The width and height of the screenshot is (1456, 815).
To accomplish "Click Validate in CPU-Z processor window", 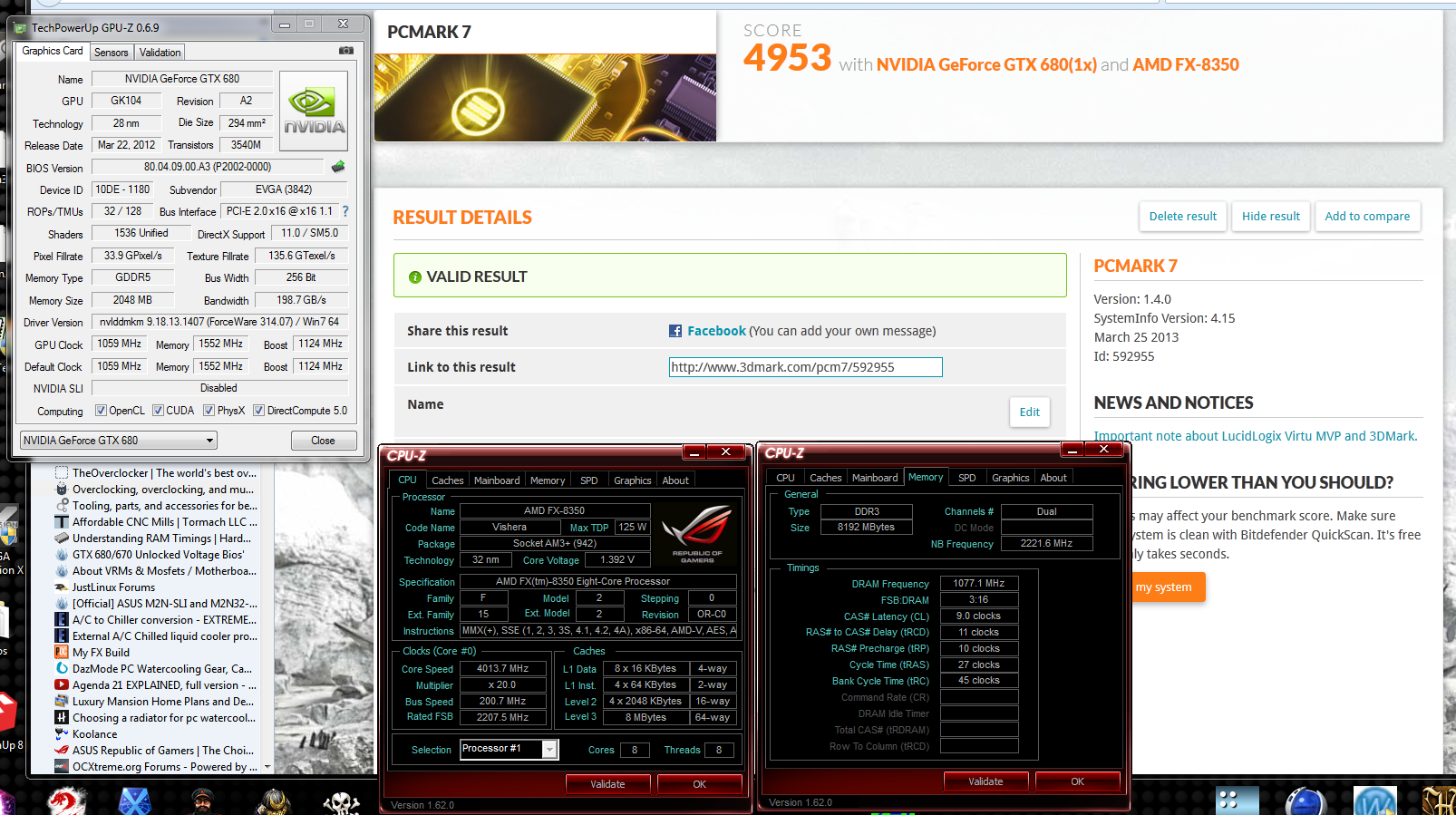I will click(607, 784).
